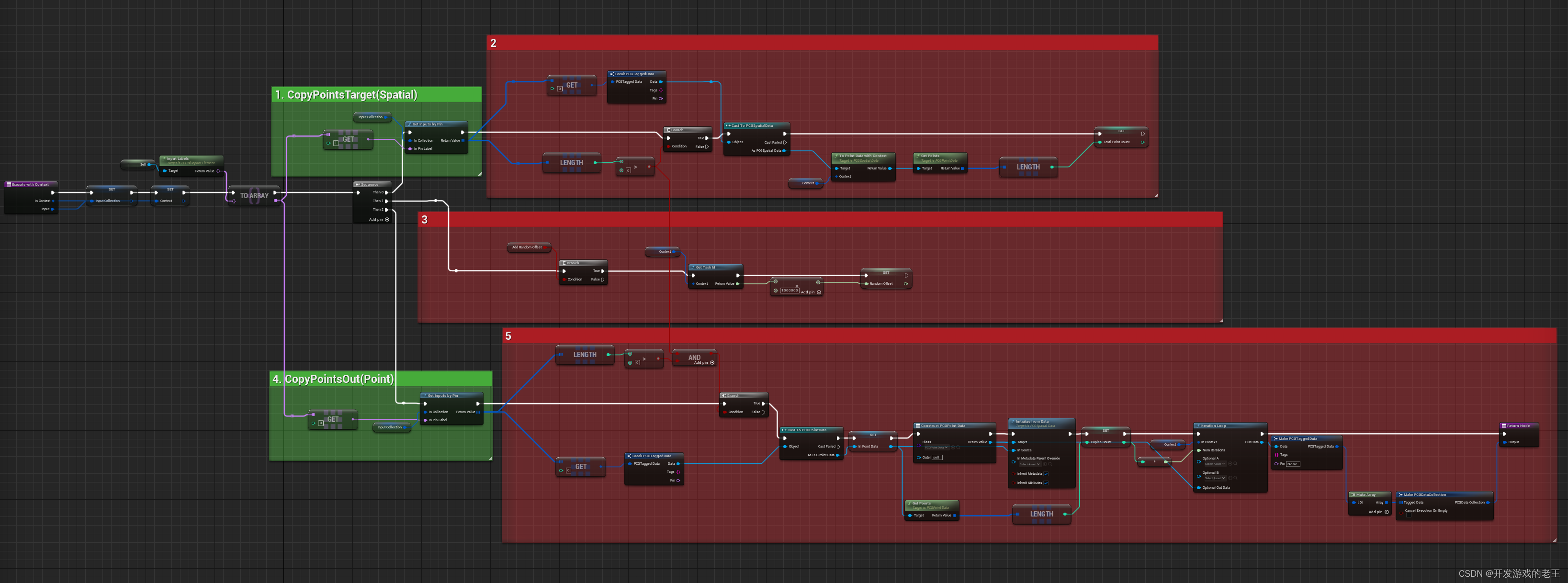The image size is (1568, 583).
Task: Enable the Cancel Execution On Empty checkbox
Action: [1409, 516]
